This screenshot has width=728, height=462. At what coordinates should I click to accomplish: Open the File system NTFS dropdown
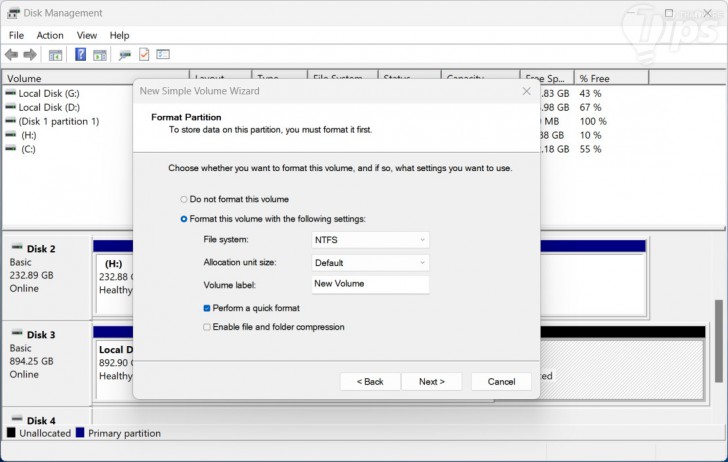tap(370, 240)
